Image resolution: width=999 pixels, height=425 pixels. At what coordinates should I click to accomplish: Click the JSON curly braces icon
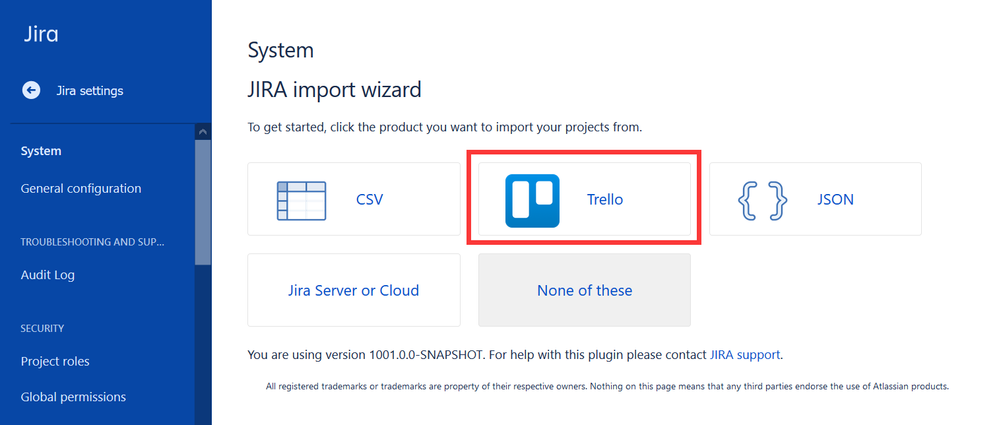(763, 201)
